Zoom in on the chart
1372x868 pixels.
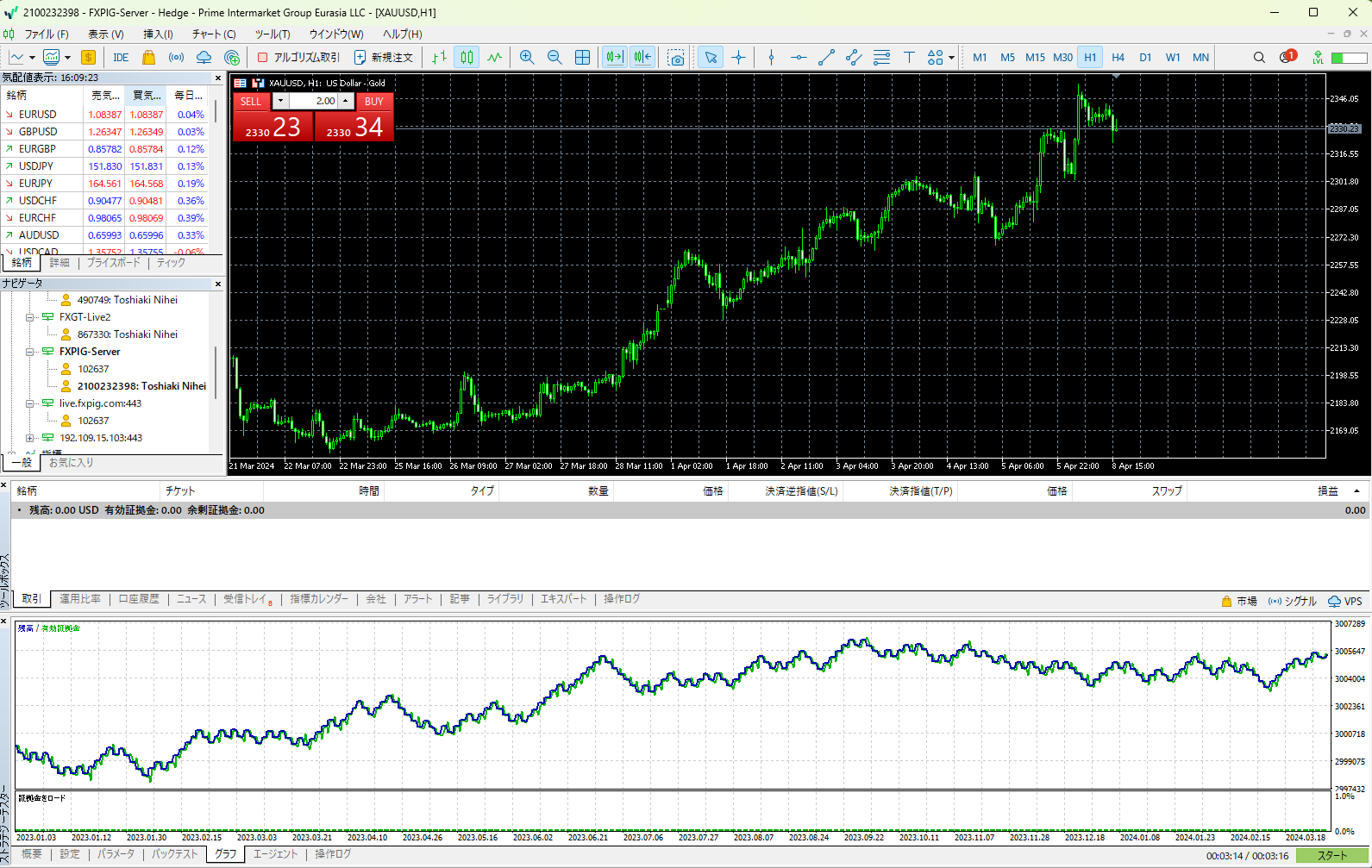point(527,58)
